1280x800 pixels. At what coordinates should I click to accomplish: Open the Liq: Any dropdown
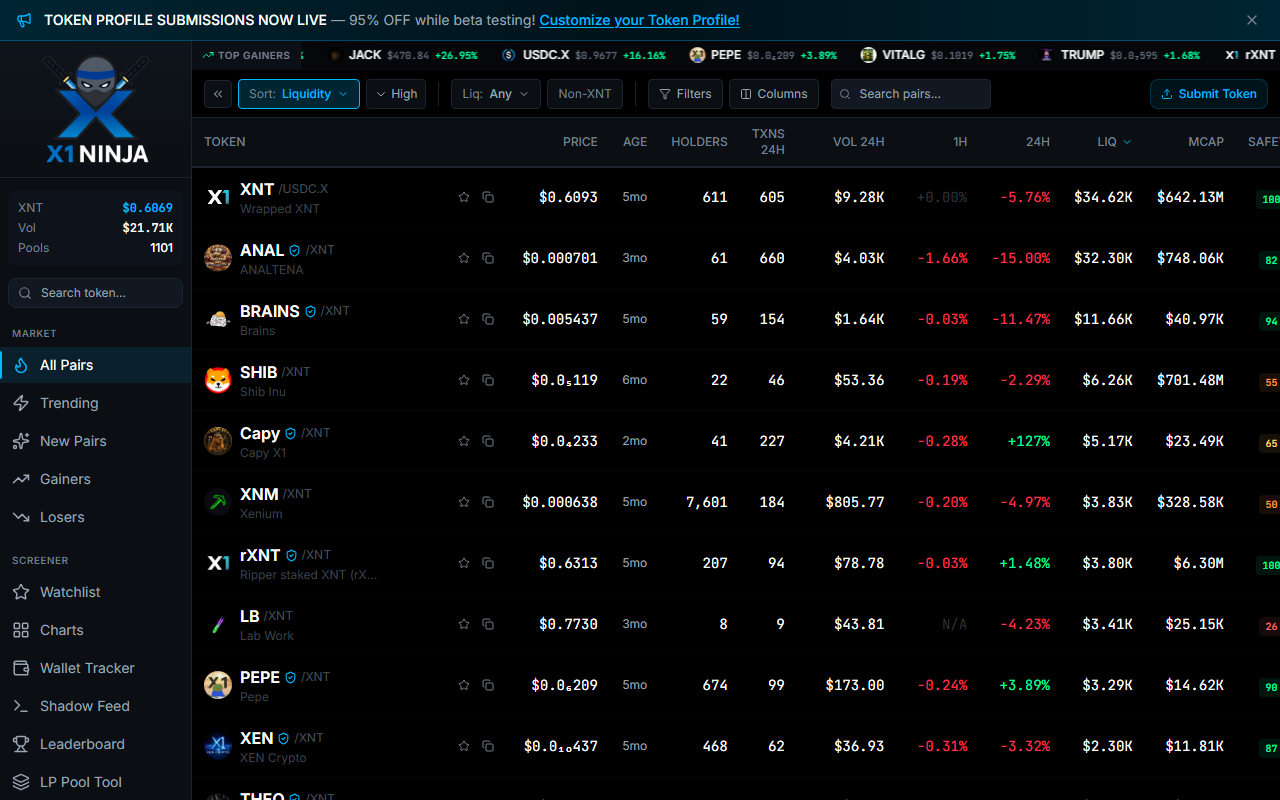[496, 94]
